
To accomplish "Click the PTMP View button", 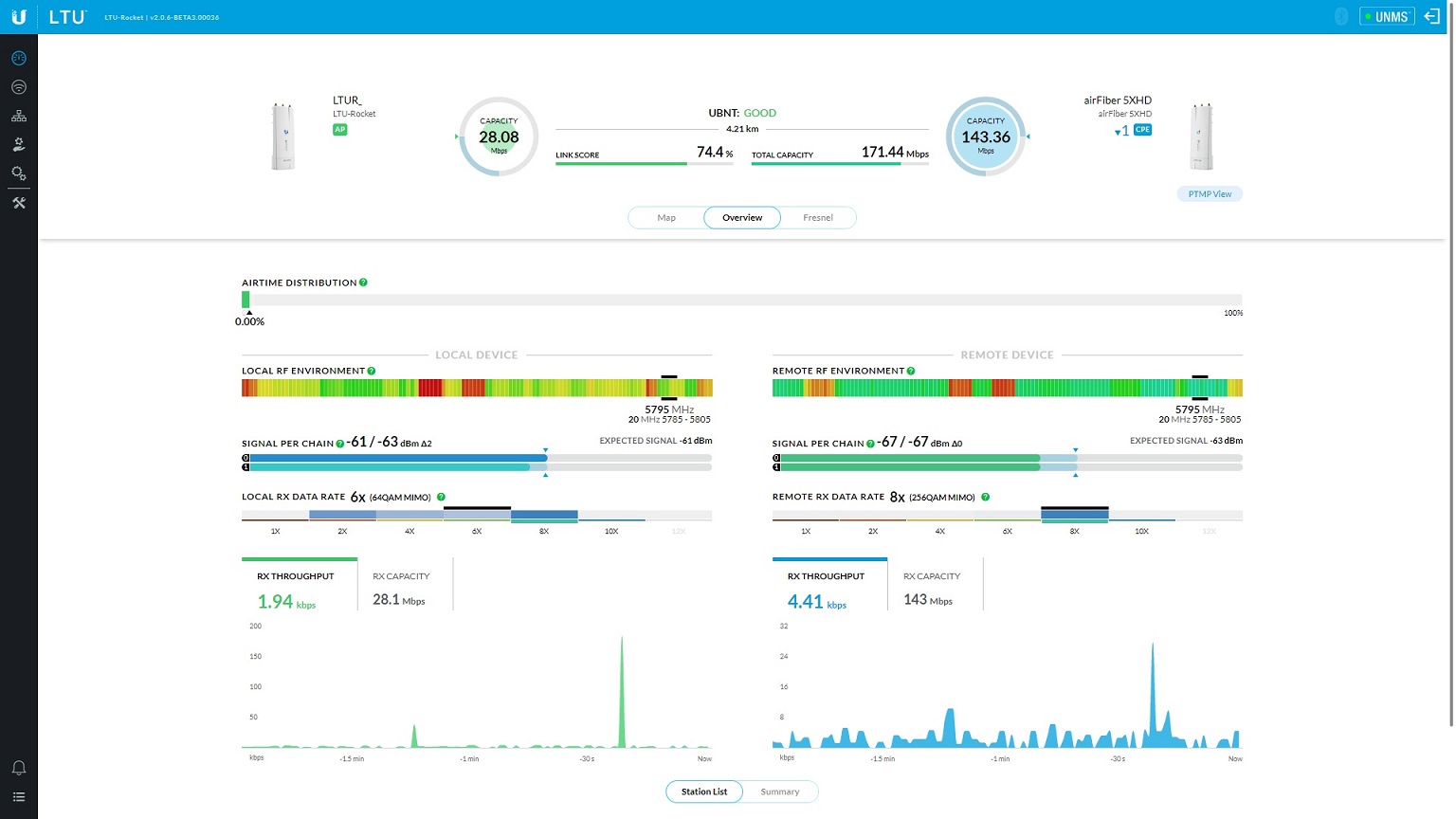I will click(1210, 194).
